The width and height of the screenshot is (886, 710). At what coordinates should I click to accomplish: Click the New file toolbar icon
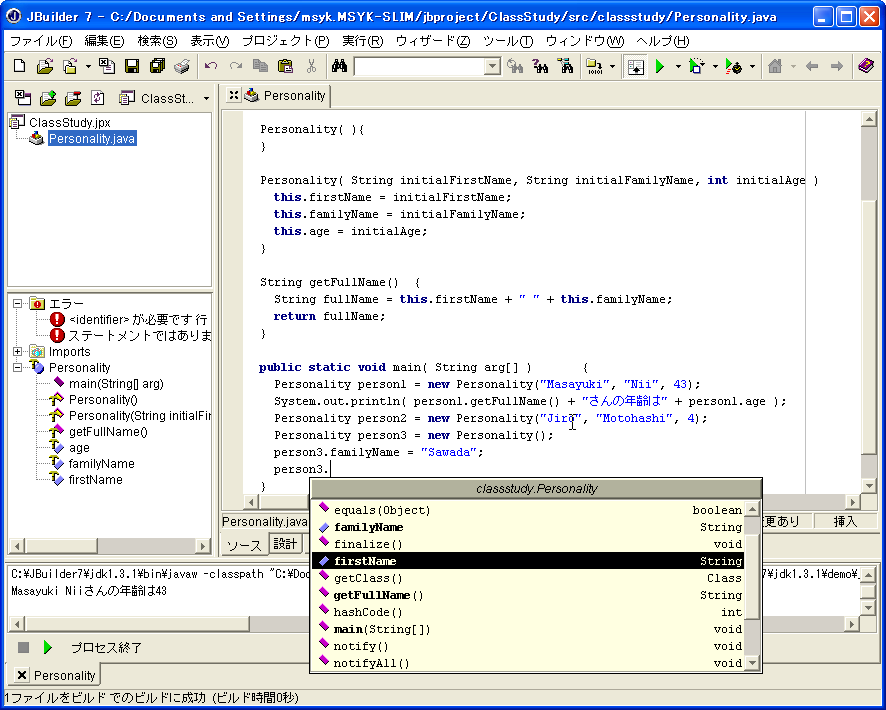(x=19, y=66)
